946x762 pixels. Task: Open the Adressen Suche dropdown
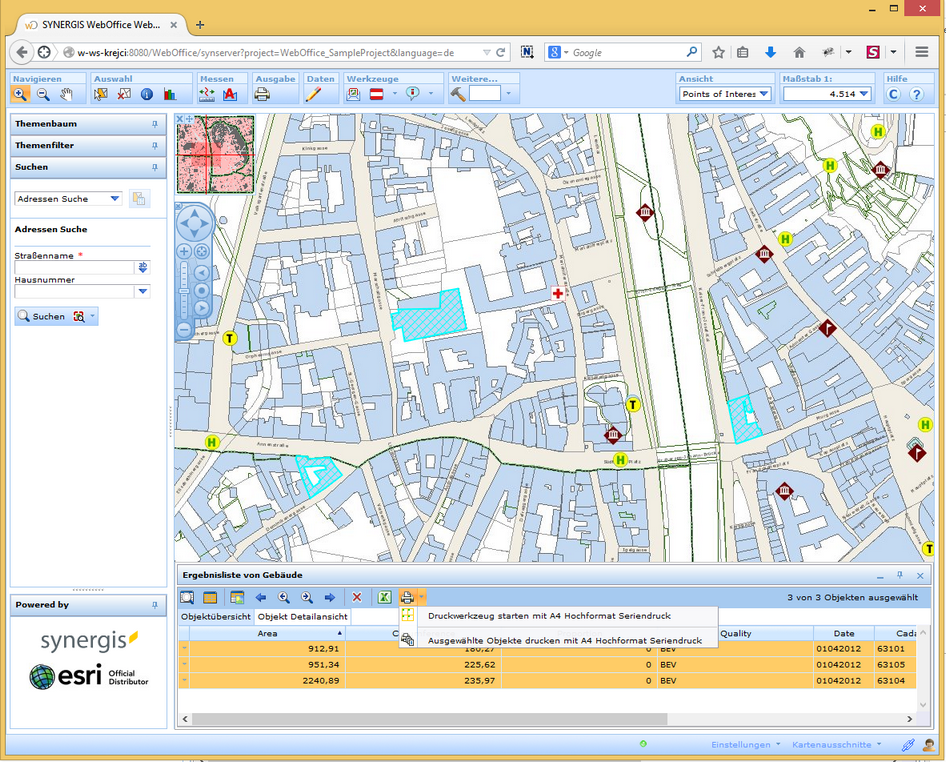click(x=115, y=199)
